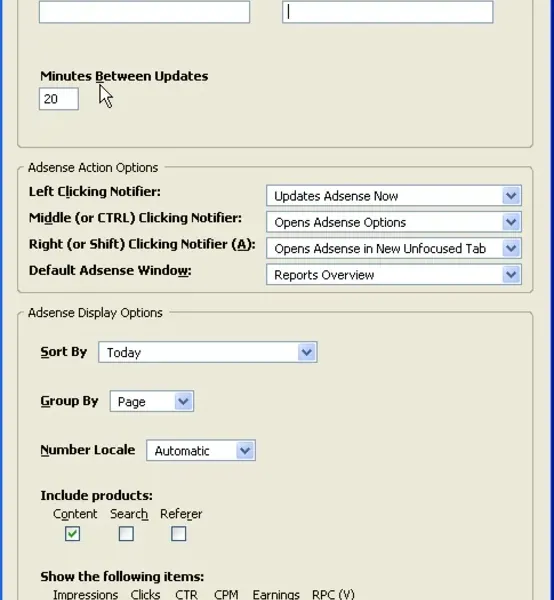The image size is (554, 600).
Task: Click the Include products heading
Action: pyautogui.click(x=96, y=496)
